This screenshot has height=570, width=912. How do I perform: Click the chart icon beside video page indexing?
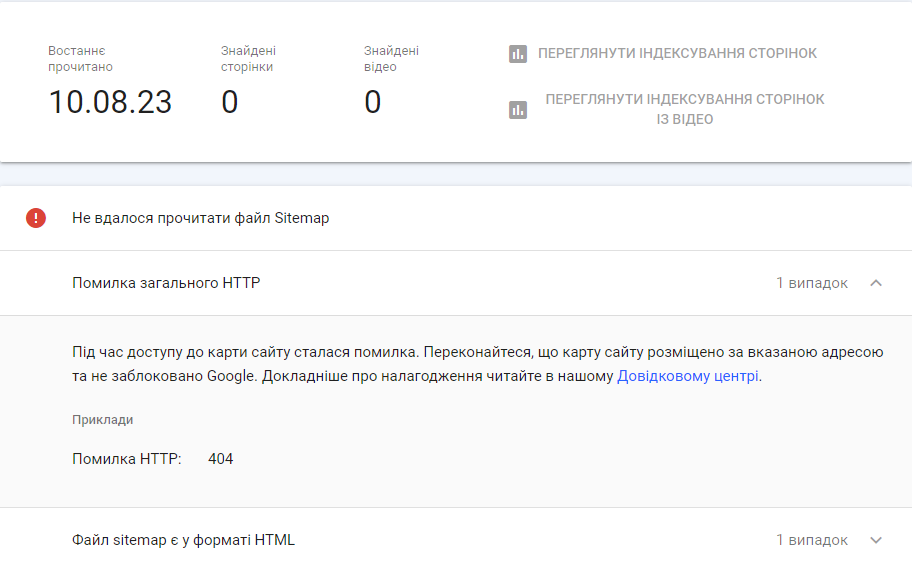517,110
